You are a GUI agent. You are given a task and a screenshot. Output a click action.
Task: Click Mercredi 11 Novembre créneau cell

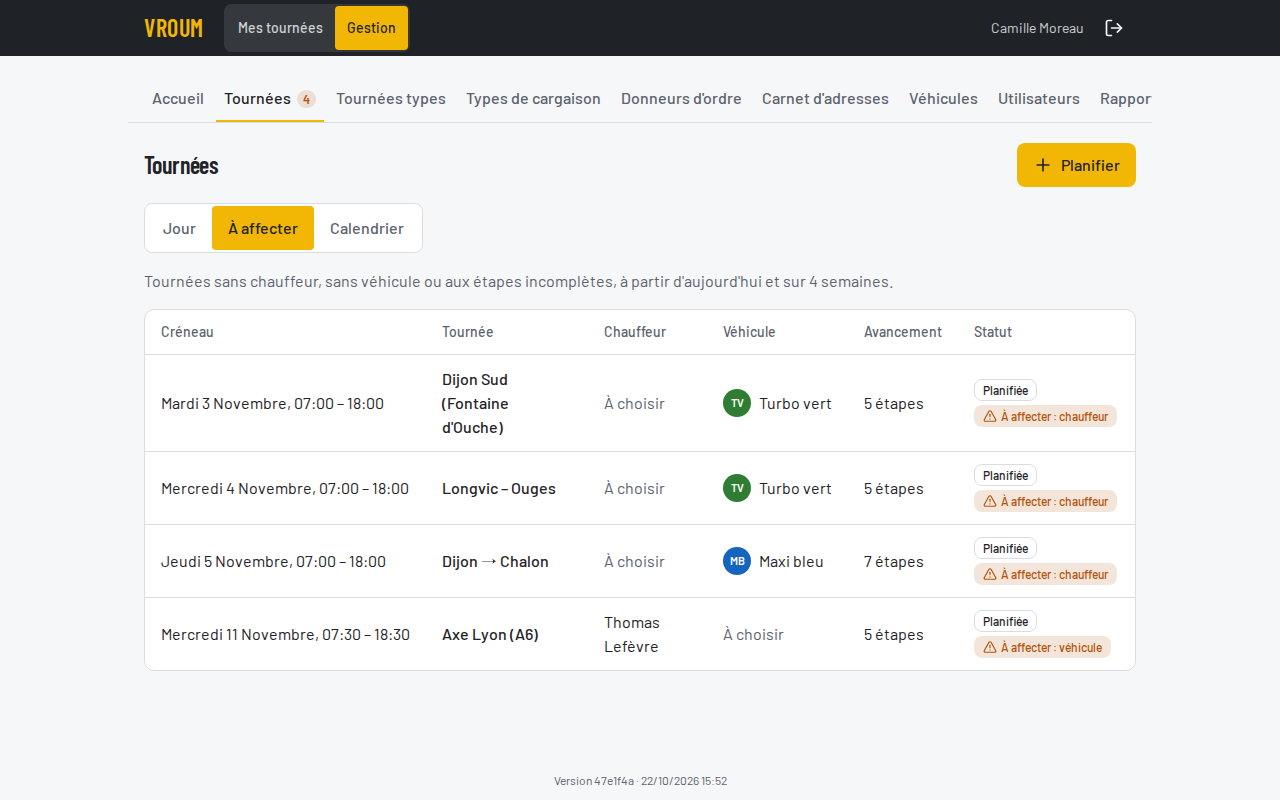pyautogui.click(x=285, y=634)
